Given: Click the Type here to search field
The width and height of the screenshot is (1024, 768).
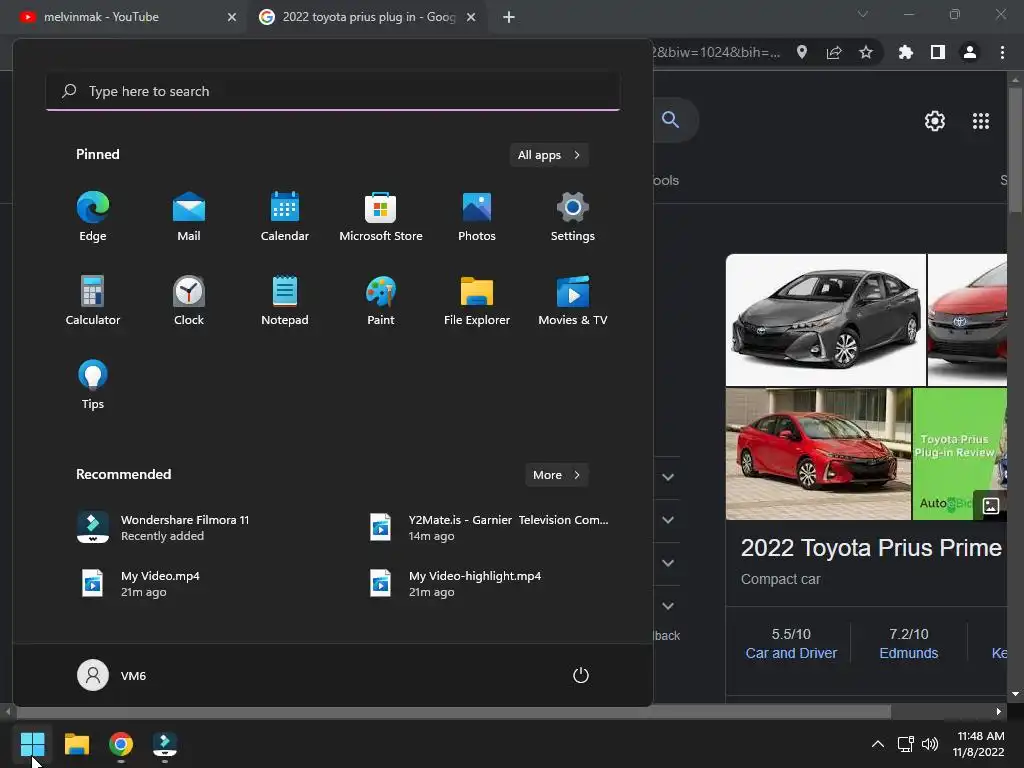Looking at the screenshot, I should [x=333, y=91].
